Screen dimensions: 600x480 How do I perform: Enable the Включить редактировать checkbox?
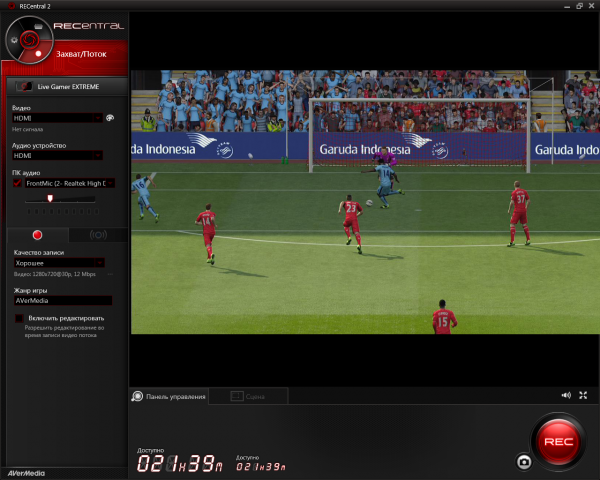click(x=19, y=318)
